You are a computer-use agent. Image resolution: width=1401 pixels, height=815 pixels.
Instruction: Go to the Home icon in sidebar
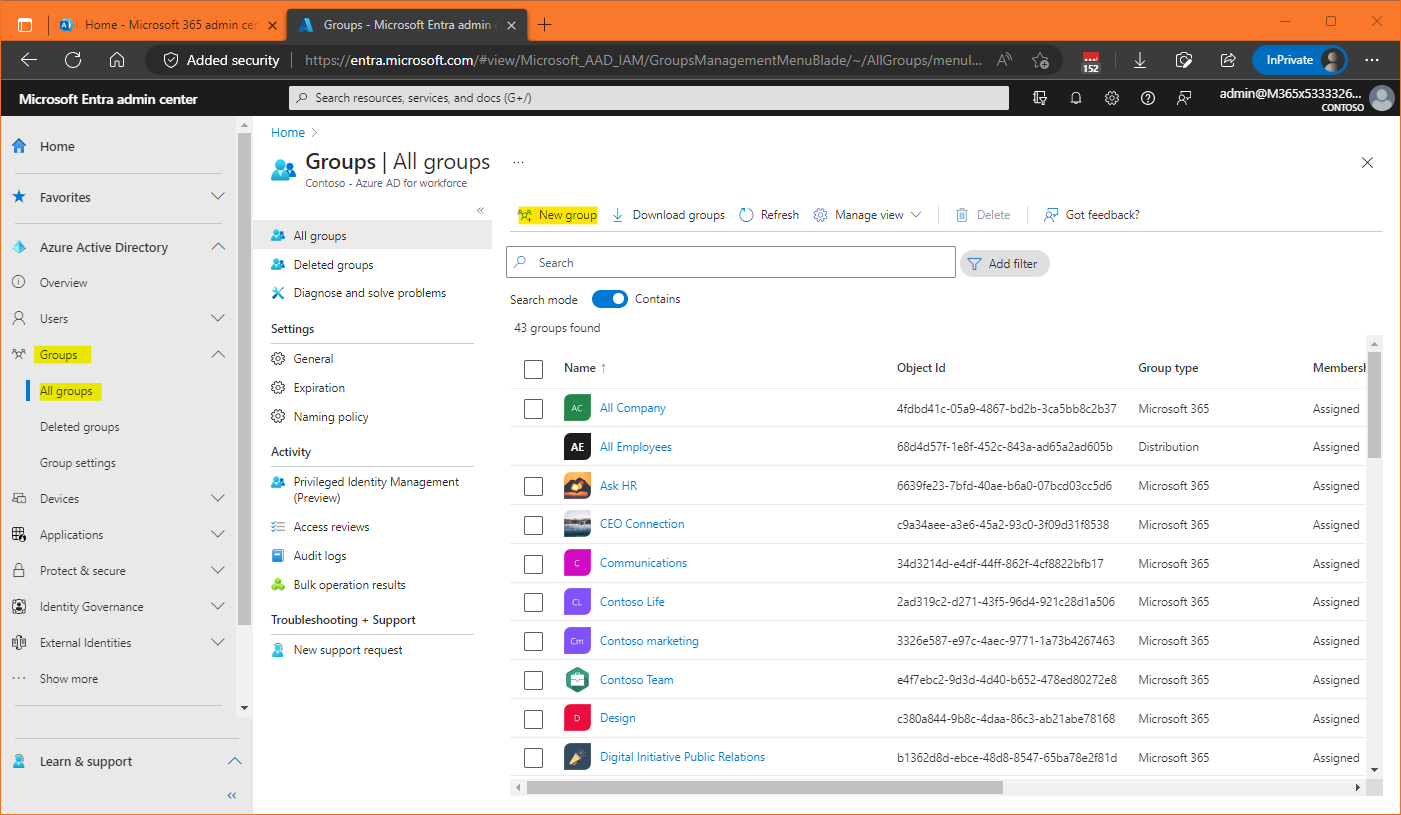19,146
